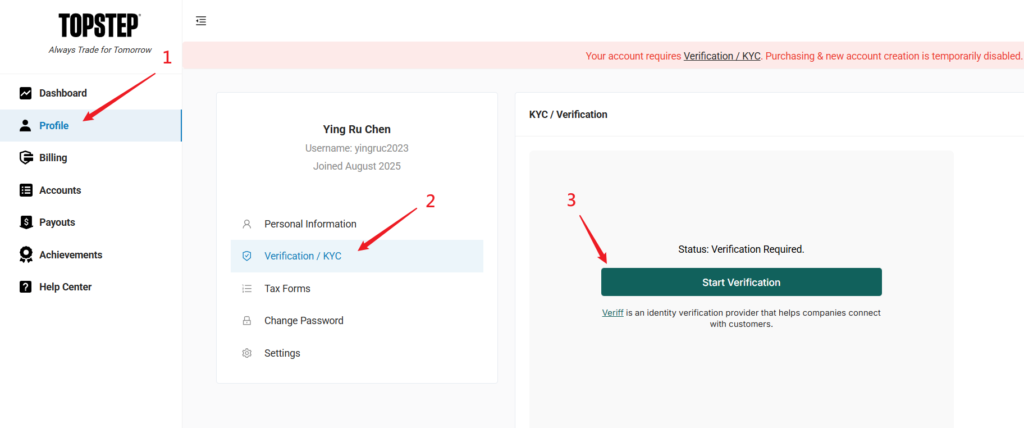Click the Billing wallet icon

(x=26, y=158)
